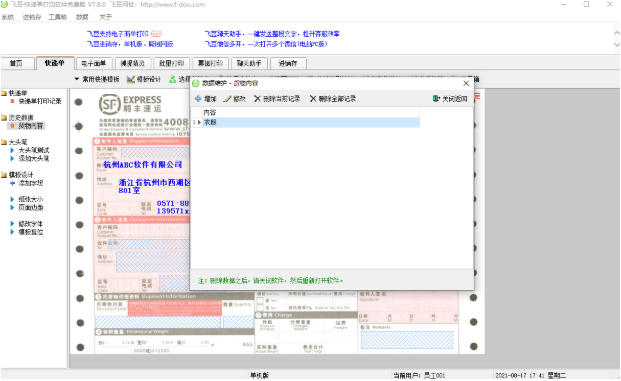Click 删除当前记录 in the dialog toolbar
Screen dimensions: 621x381
click(x=277, y=99)
